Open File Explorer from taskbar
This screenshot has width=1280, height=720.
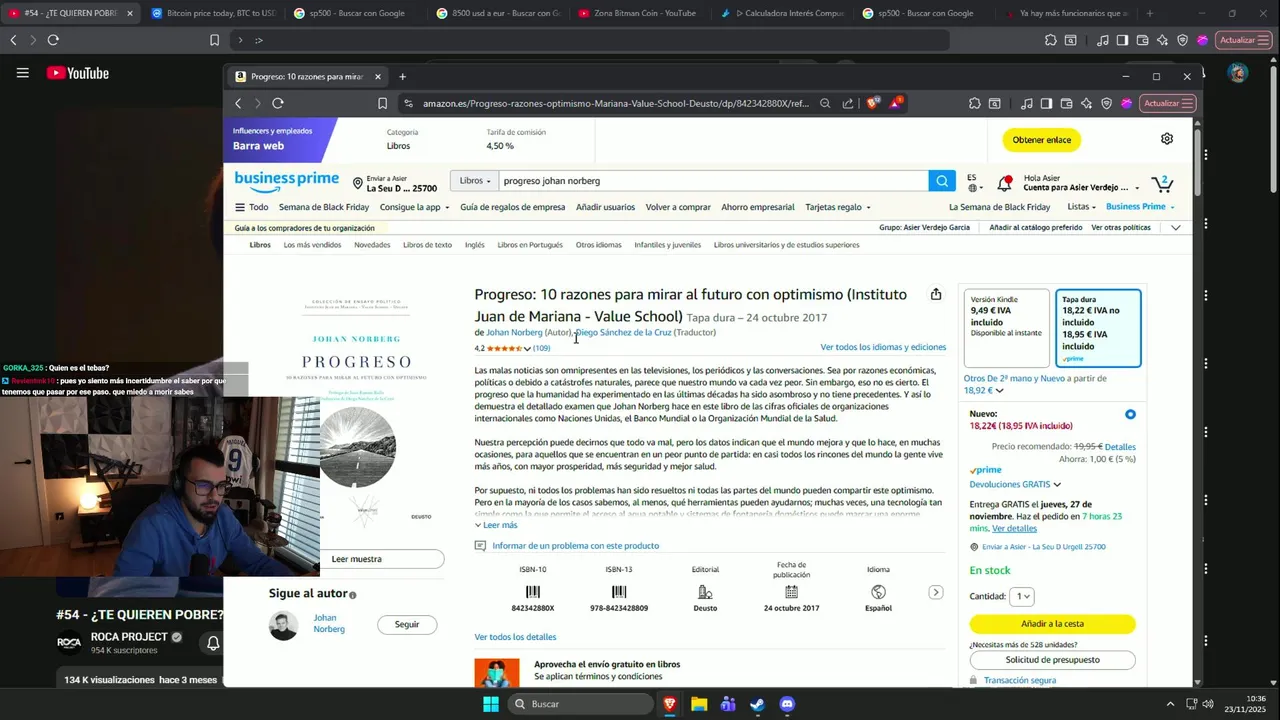click(x=699, y=704)
